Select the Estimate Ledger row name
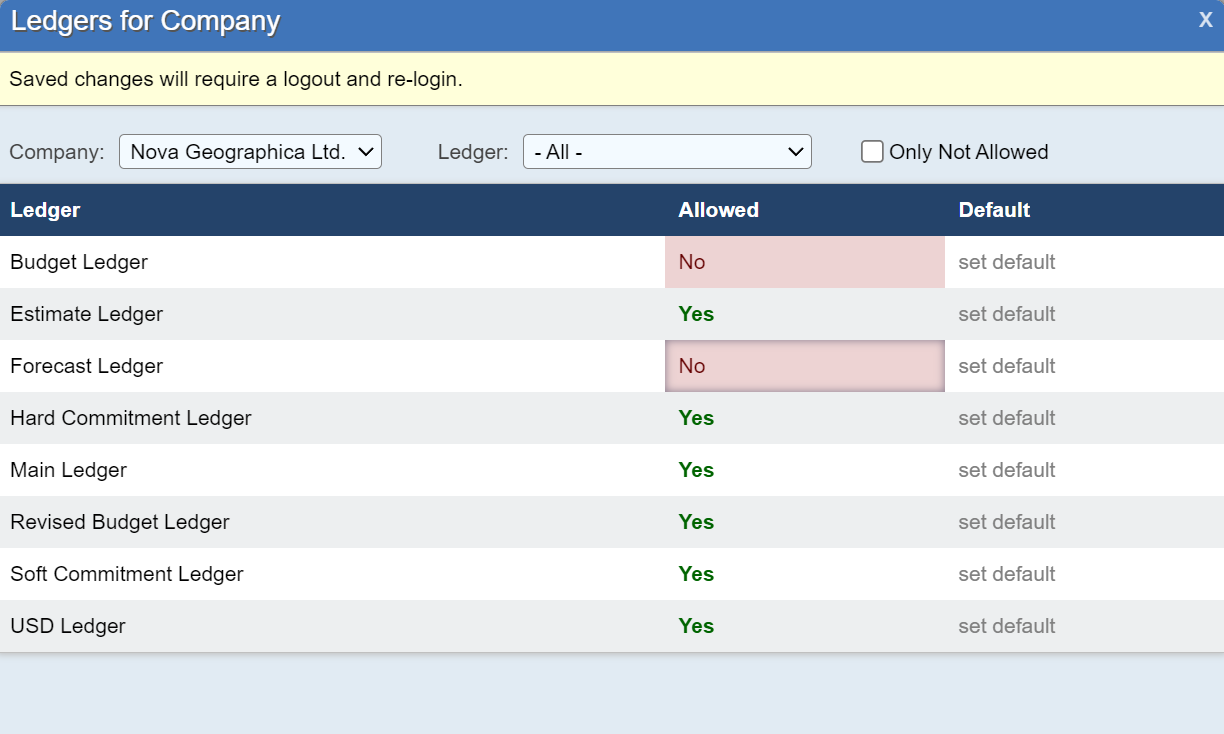 click(86, 314)
